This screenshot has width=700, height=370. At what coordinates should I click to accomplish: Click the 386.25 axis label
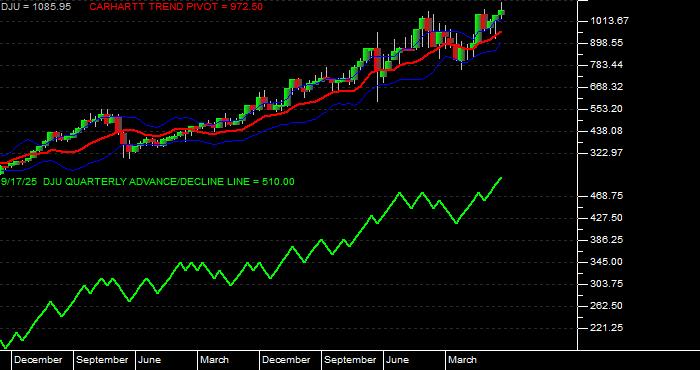pos(603,240)
